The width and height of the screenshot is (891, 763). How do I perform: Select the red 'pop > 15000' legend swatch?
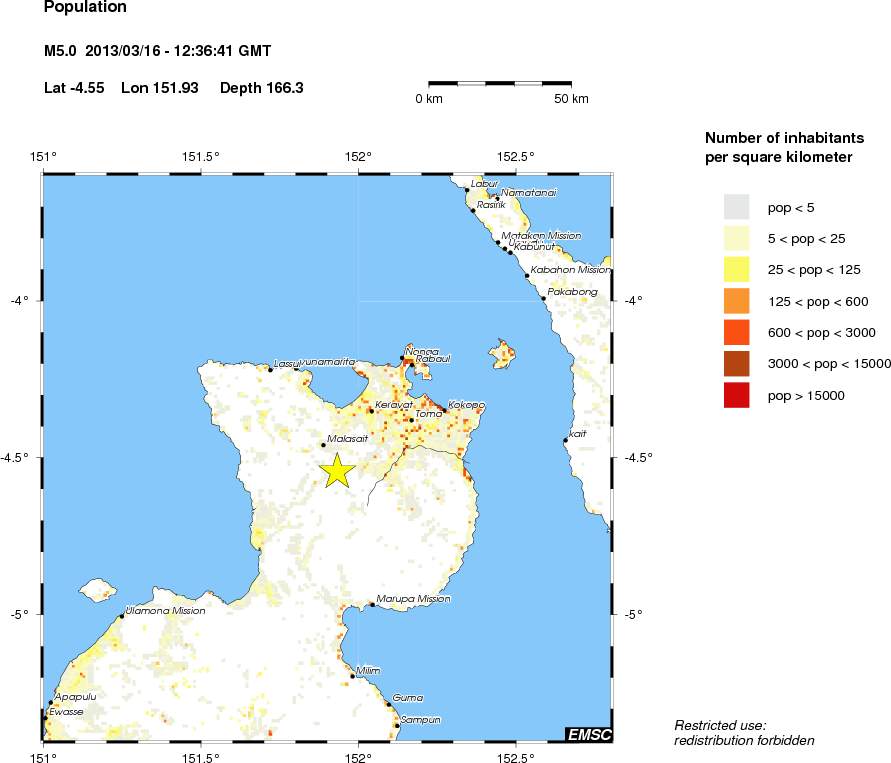tap(736, 396)
